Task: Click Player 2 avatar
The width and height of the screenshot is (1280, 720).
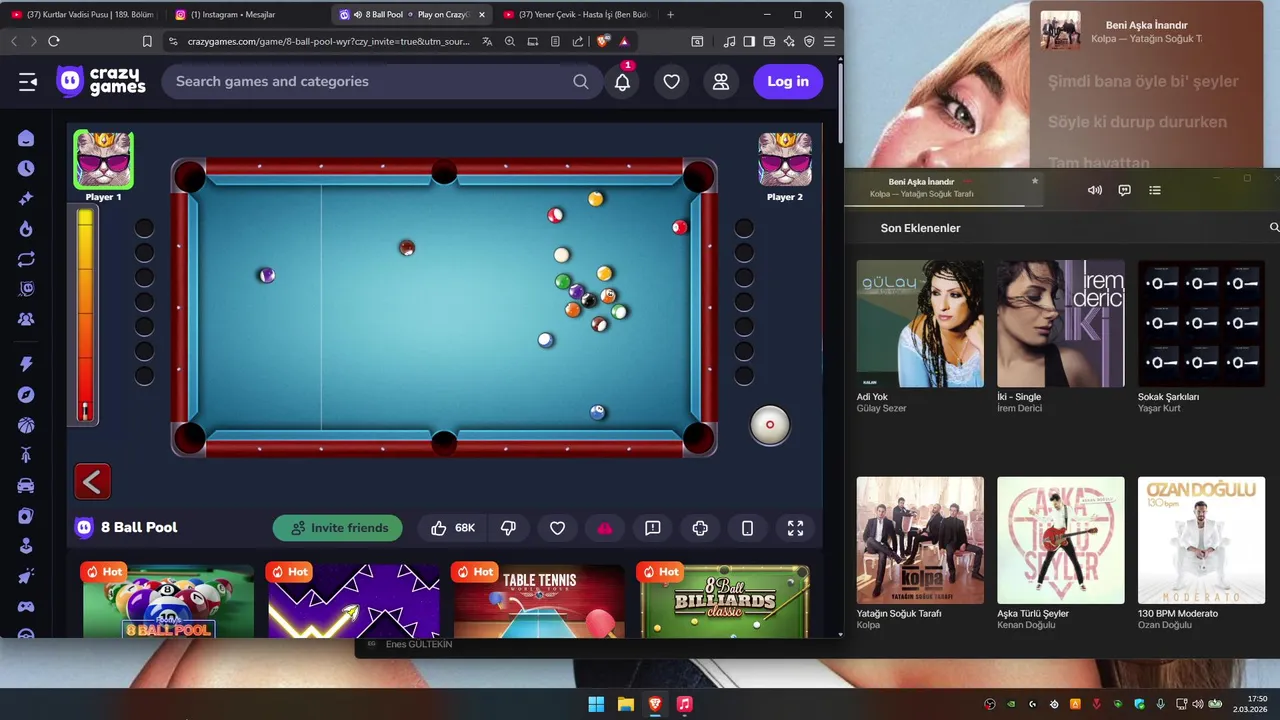Action: tap(785, 159)
